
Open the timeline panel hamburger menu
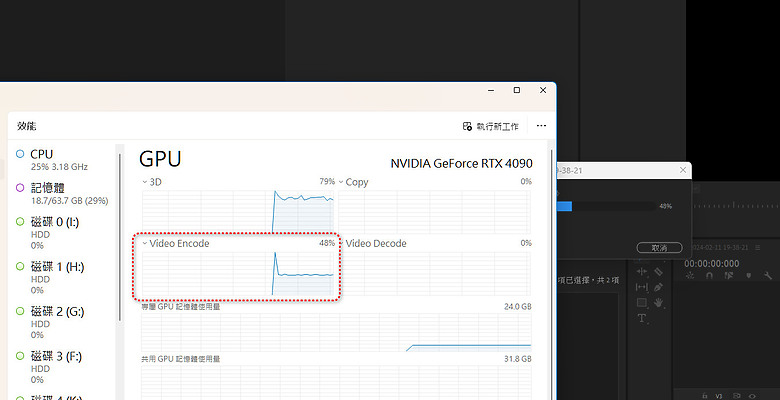758,247
